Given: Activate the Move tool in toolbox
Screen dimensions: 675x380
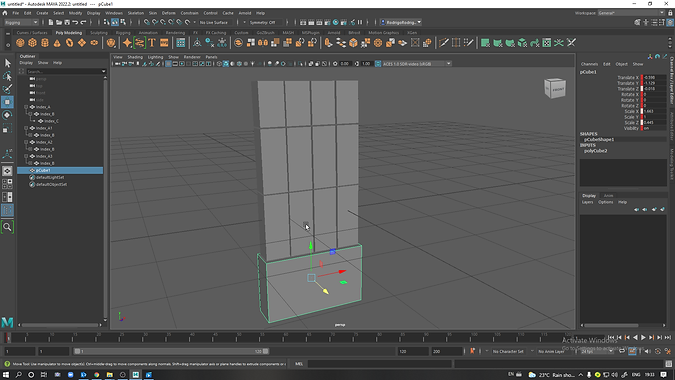Looking at the screenshot, I should point(7,102).
